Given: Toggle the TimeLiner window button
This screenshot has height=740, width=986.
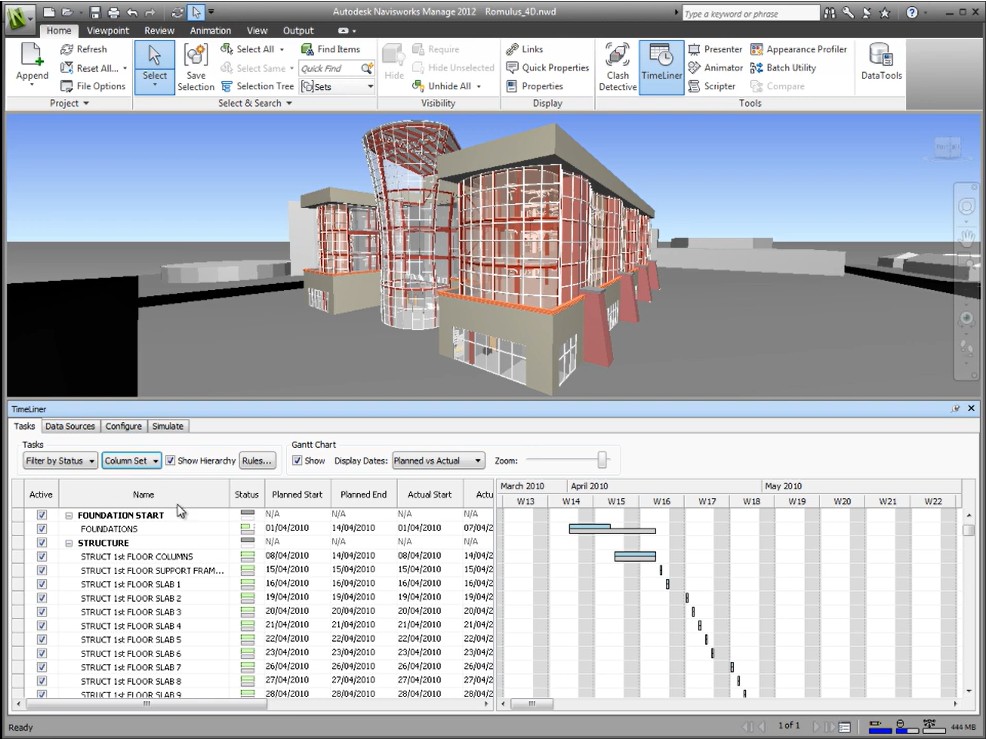Looking at the screenshot, I should pos(661,66).
